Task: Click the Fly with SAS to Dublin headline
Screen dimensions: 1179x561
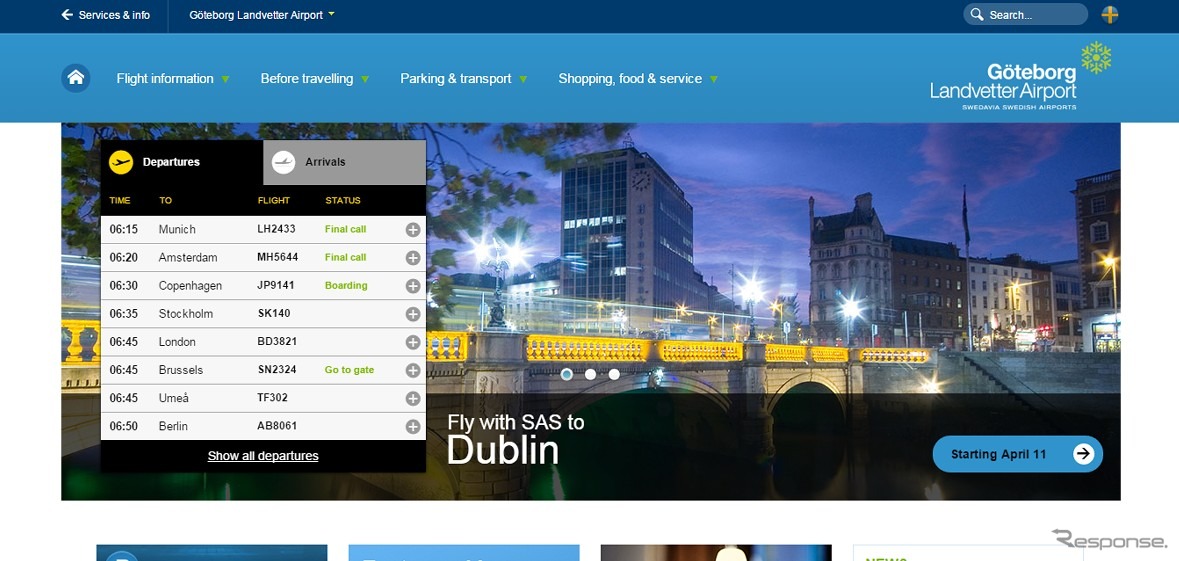Action: tap(516, 440)
